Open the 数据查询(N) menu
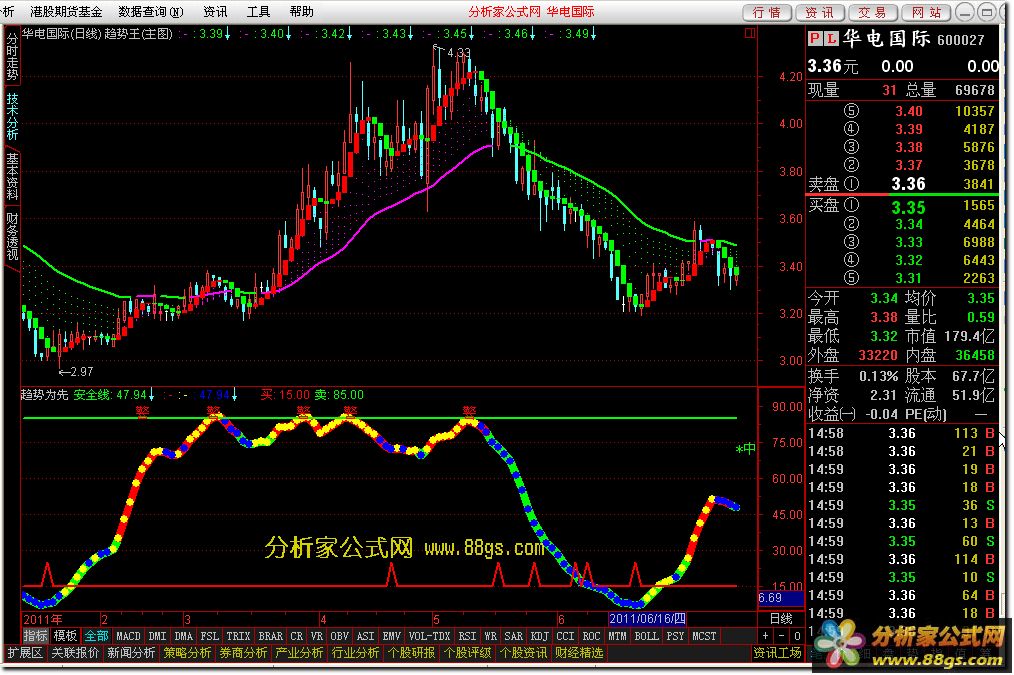The height and width of the screenshot is (675, 1014). [x=151, y=12]
